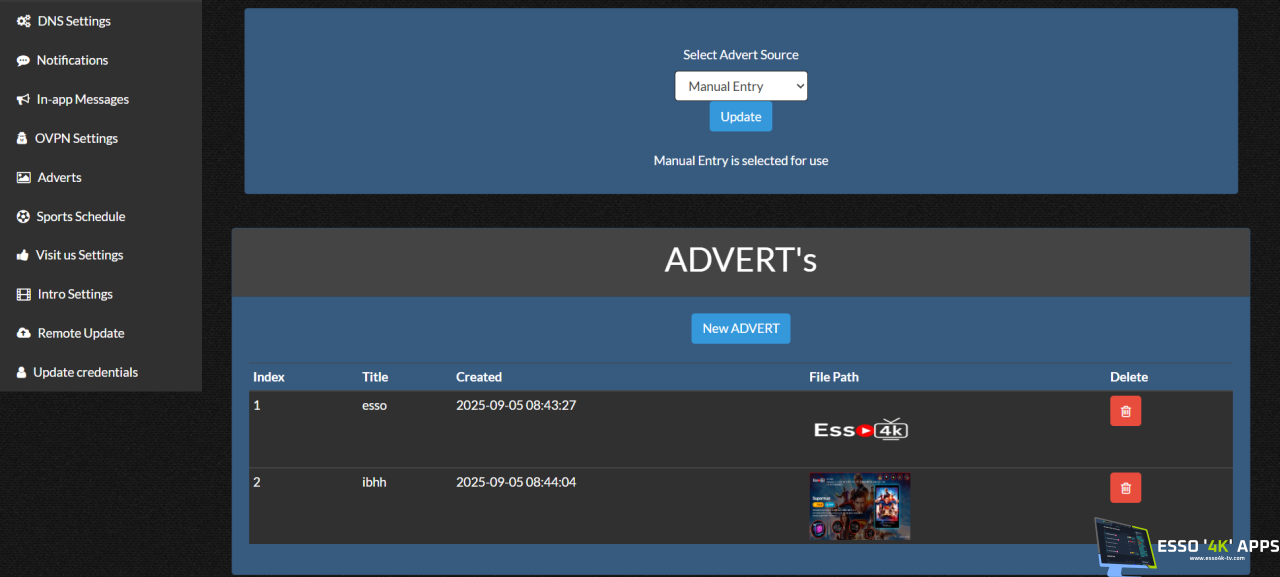Click the Created column header

click(479, 377)
